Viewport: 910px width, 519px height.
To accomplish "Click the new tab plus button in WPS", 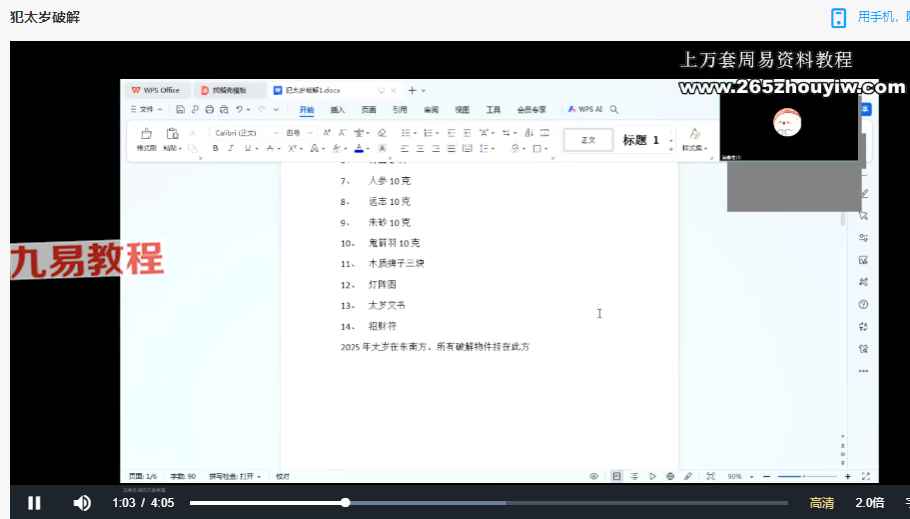I will point(412,91).
